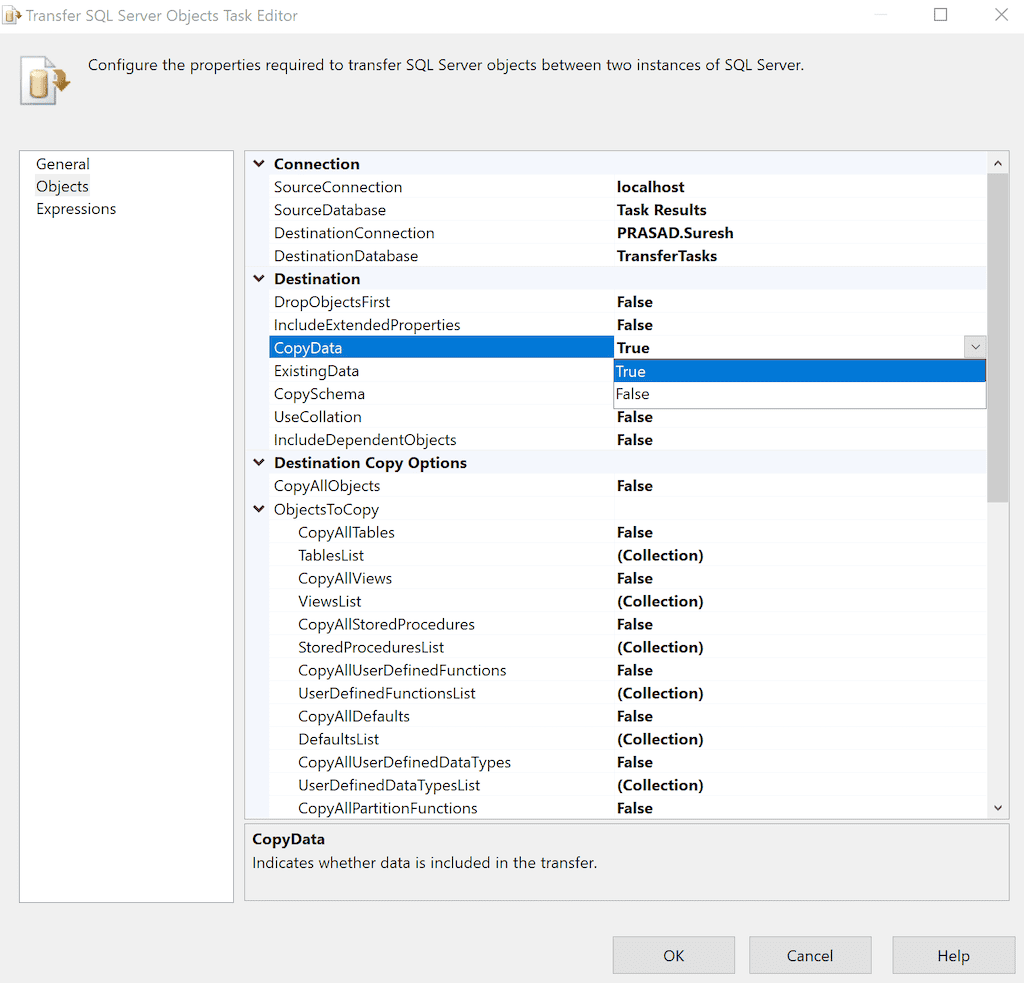Switch to the Expressions page

click(76, 209)
